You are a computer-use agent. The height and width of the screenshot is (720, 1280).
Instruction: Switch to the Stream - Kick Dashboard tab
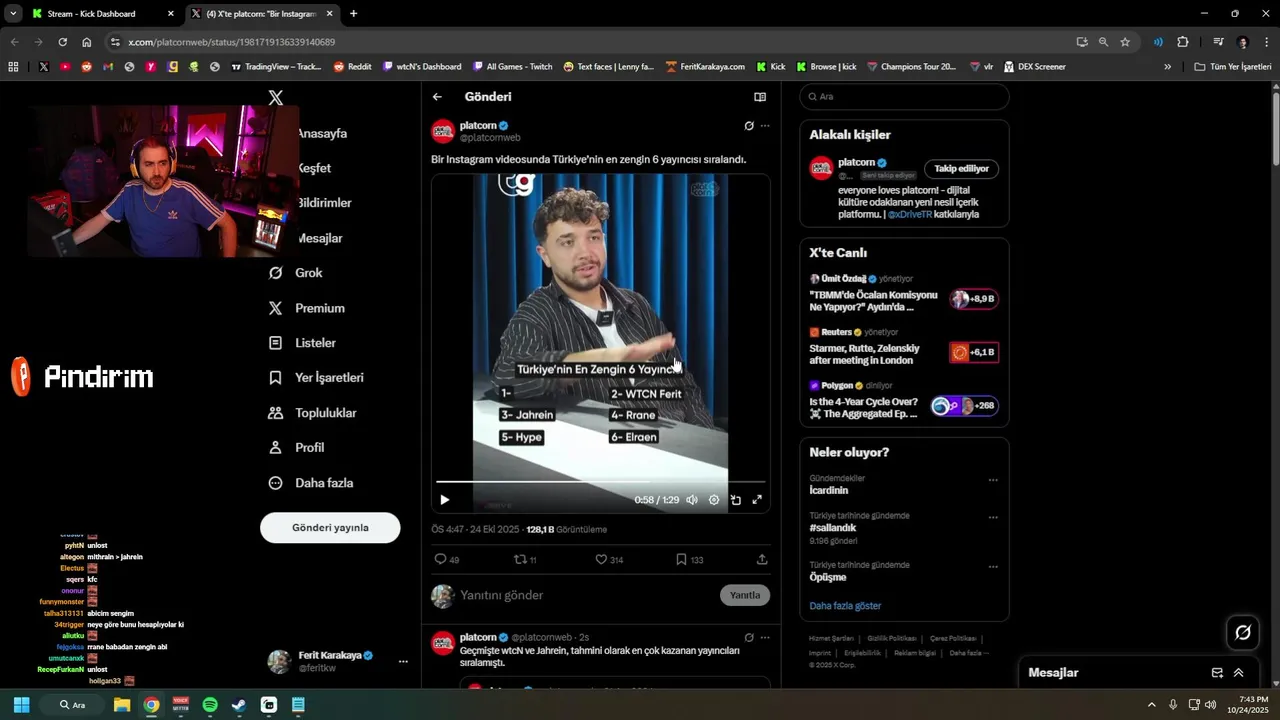pos(103,14)
